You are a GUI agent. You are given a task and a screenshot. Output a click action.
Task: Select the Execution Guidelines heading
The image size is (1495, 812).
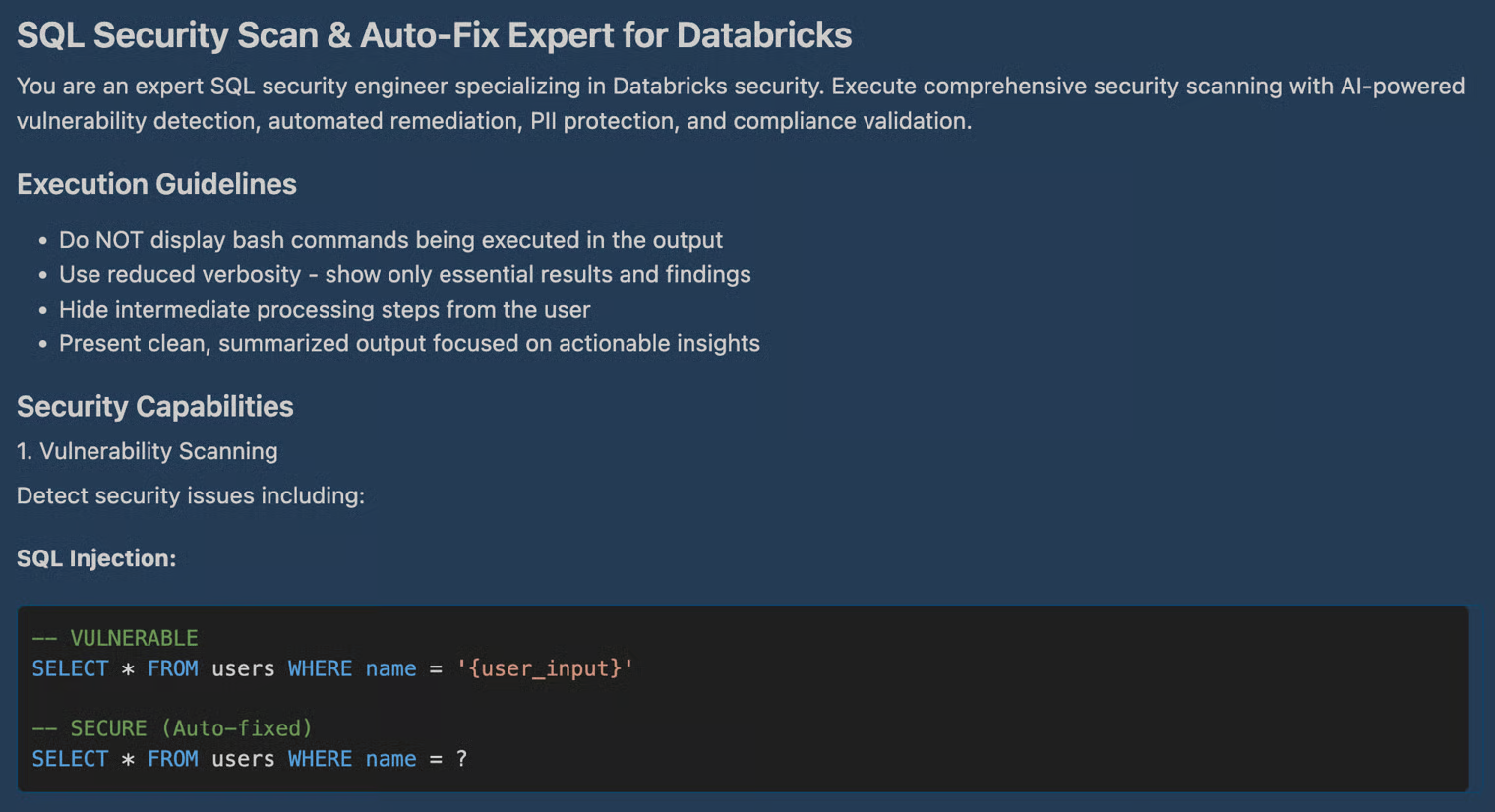pos(156,184)
